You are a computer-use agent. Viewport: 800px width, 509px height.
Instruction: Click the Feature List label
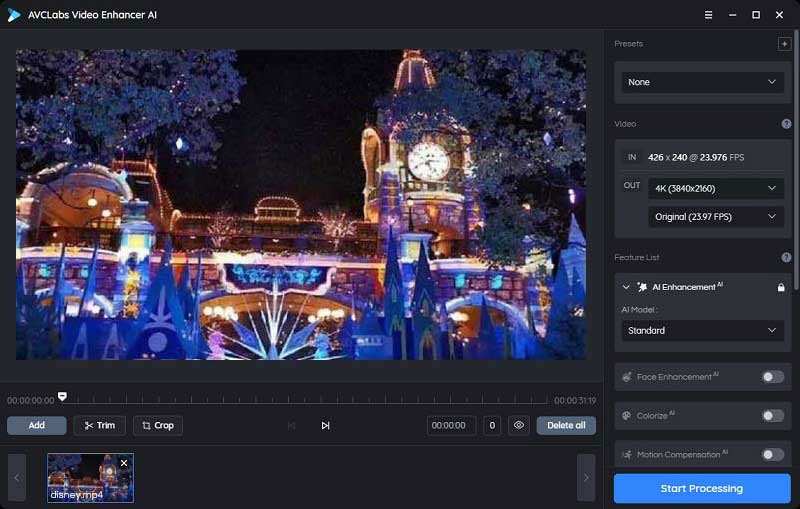(x=637, y=257)
